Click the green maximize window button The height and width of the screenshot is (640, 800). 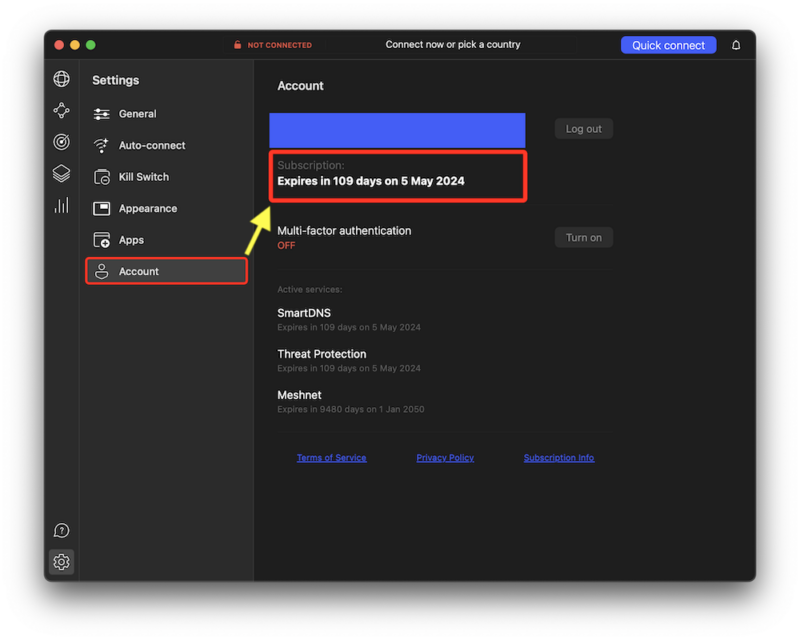pyautogui.click(x=91, y=45)
